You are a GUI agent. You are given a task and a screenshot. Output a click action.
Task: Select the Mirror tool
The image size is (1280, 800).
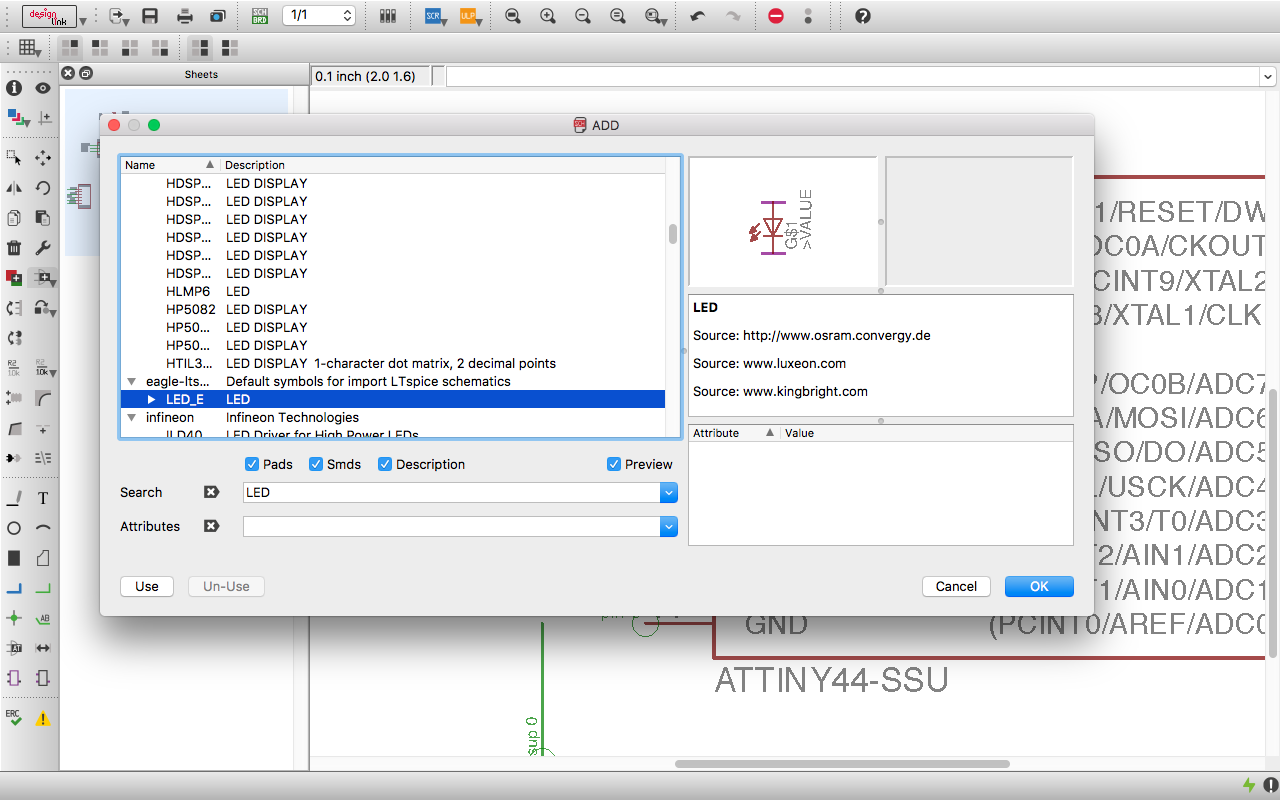point(14,187)
